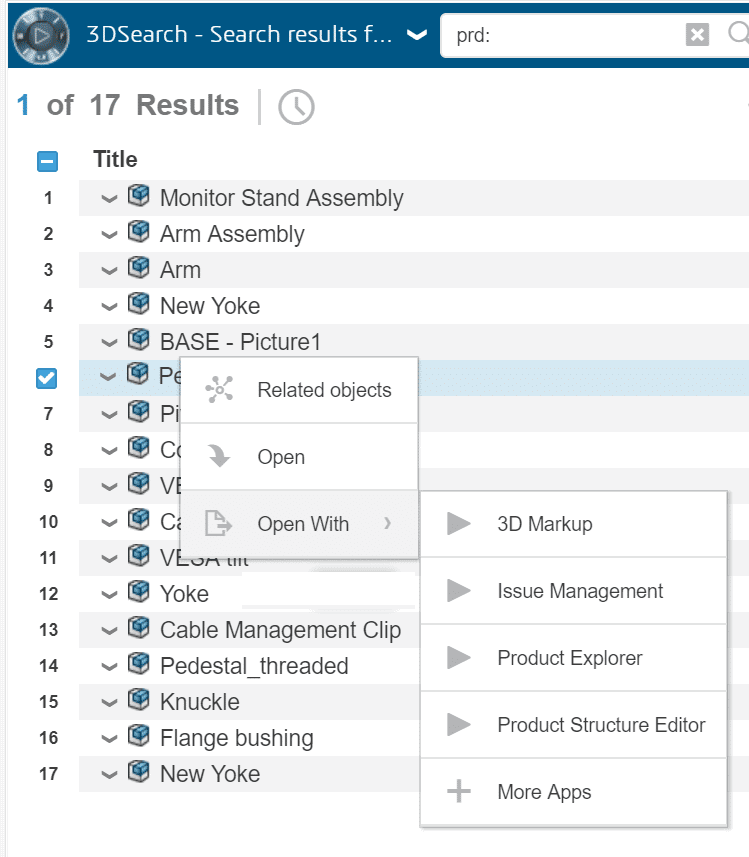Open with Product Explorer app
This screenshot has height=857, width=749.
pos(574,658)
